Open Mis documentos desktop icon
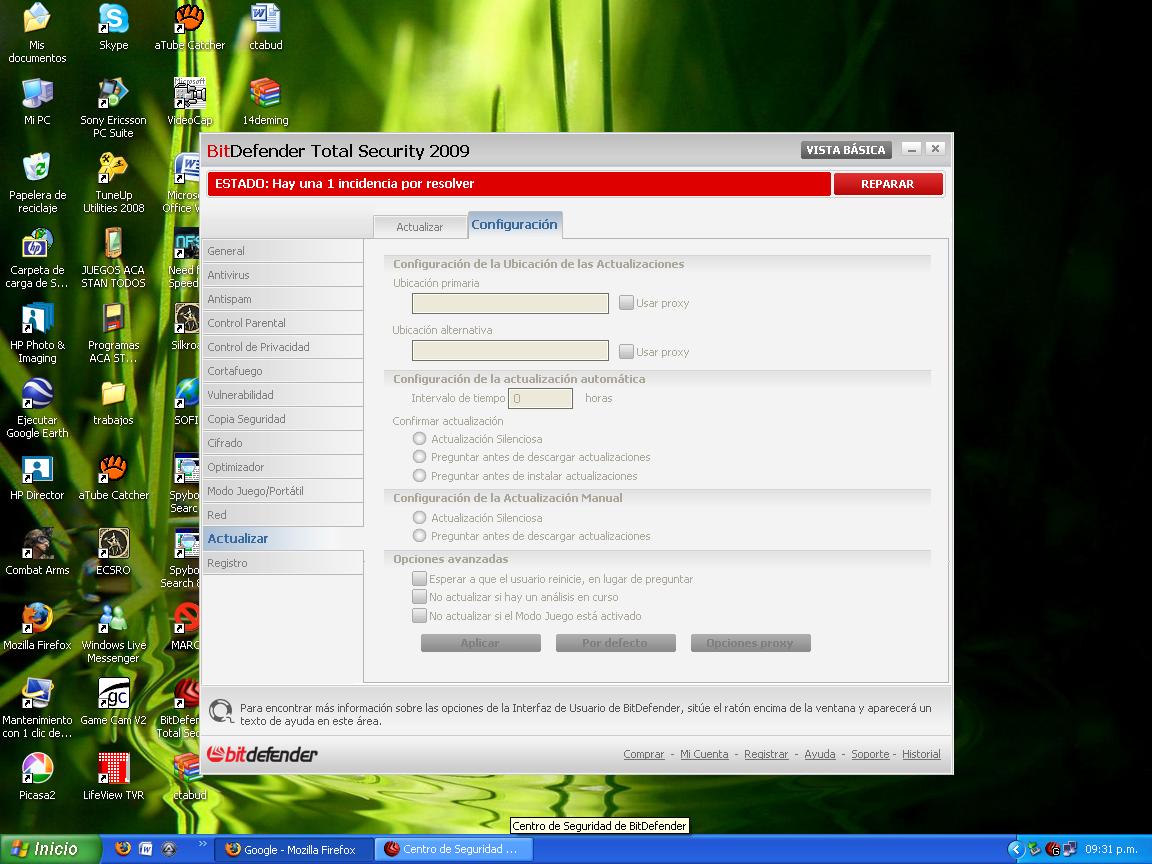This screenshot has width=1152, height=864. click(37, 33)
